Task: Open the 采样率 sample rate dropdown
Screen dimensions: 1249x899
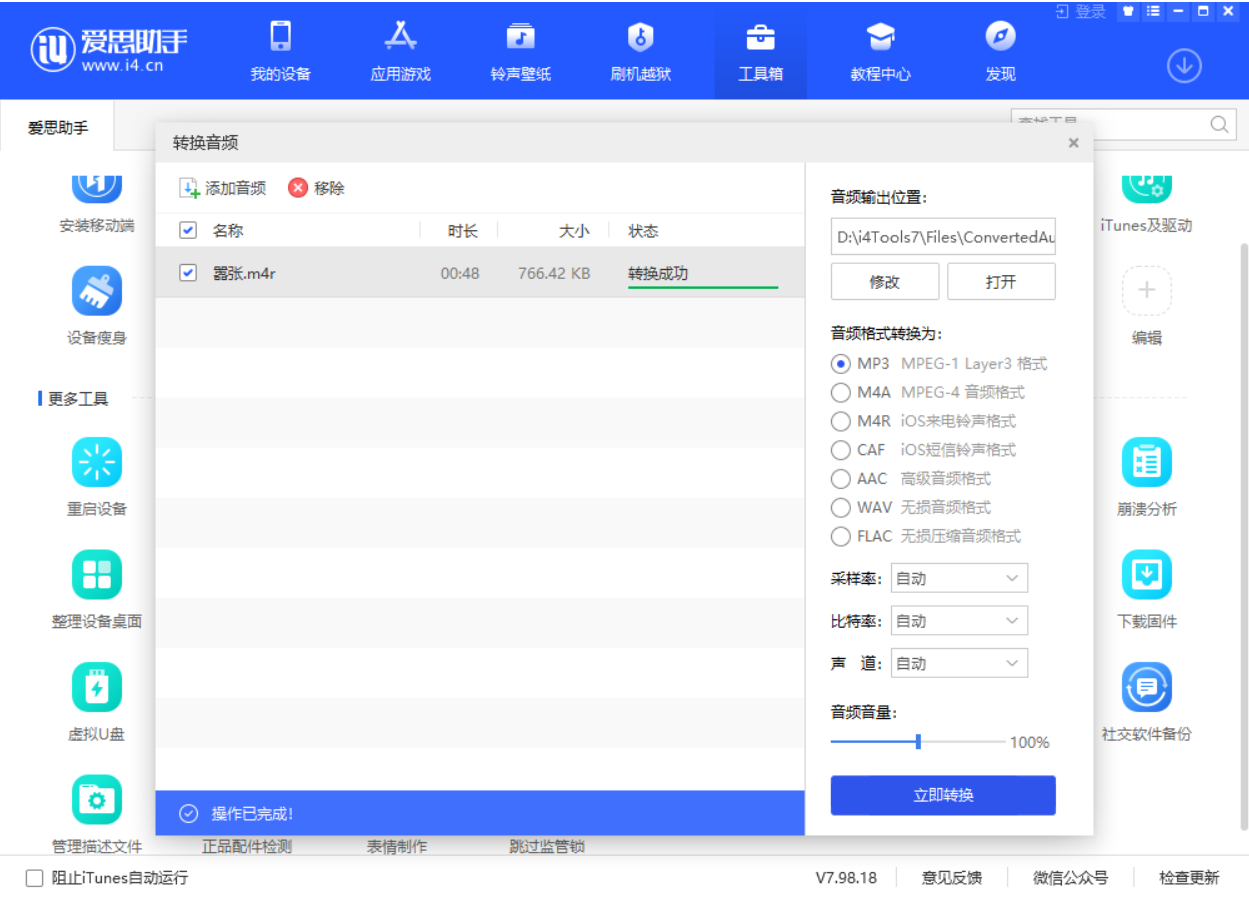Action: (958, 577)
